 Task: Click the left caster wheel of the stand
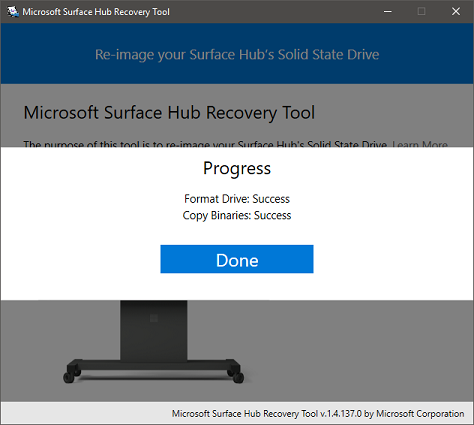[x=69, y=377]
